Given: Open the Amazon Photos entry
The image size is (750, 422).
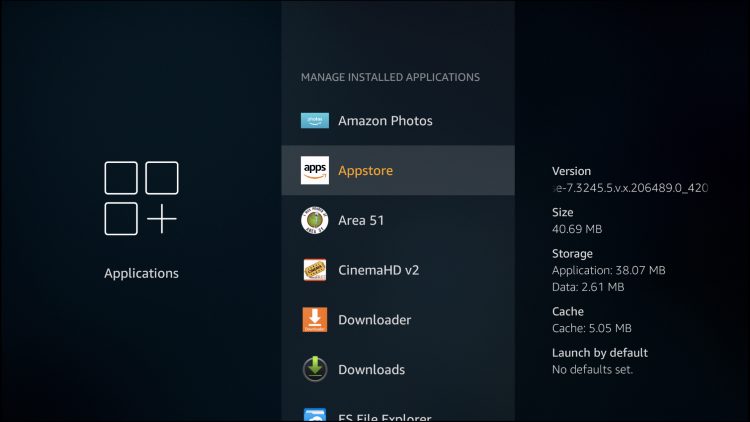Looking at the screenshot, I should 398,121.
